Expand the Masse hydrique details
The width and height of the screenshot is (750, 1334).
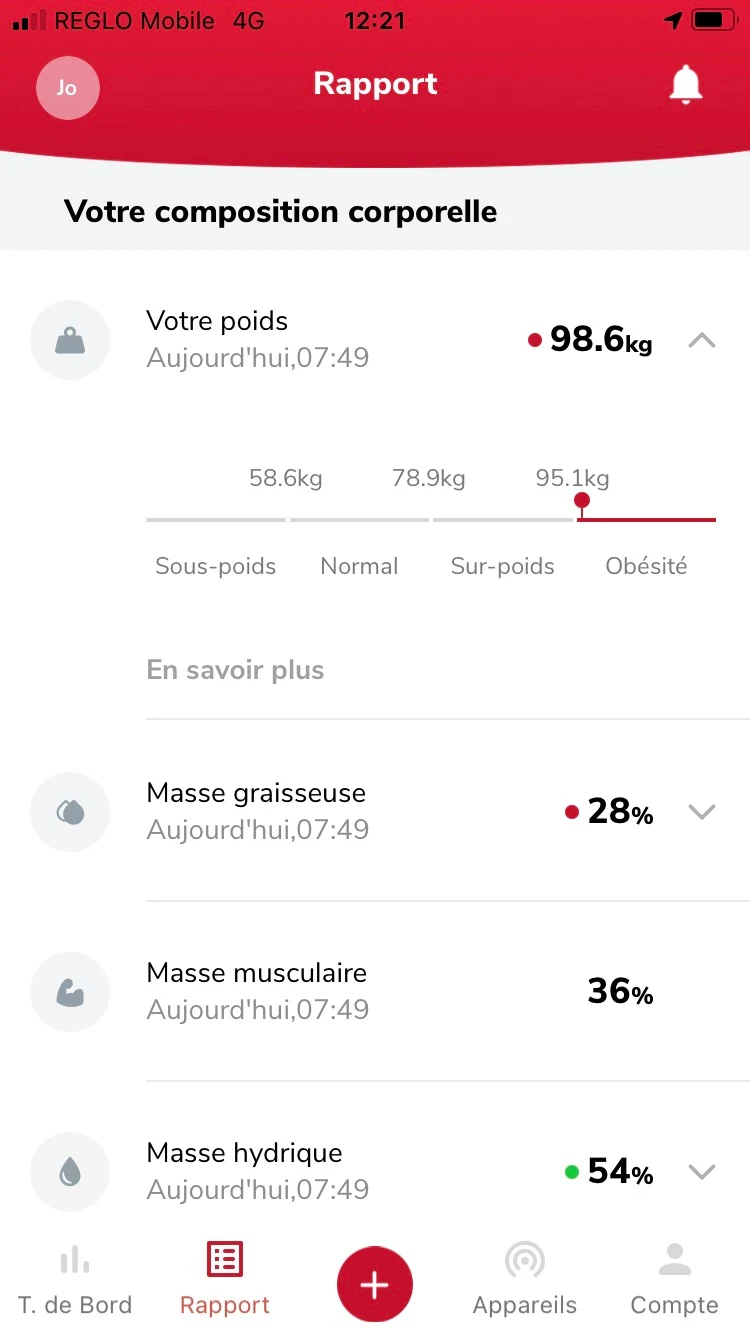point(702,1172)
